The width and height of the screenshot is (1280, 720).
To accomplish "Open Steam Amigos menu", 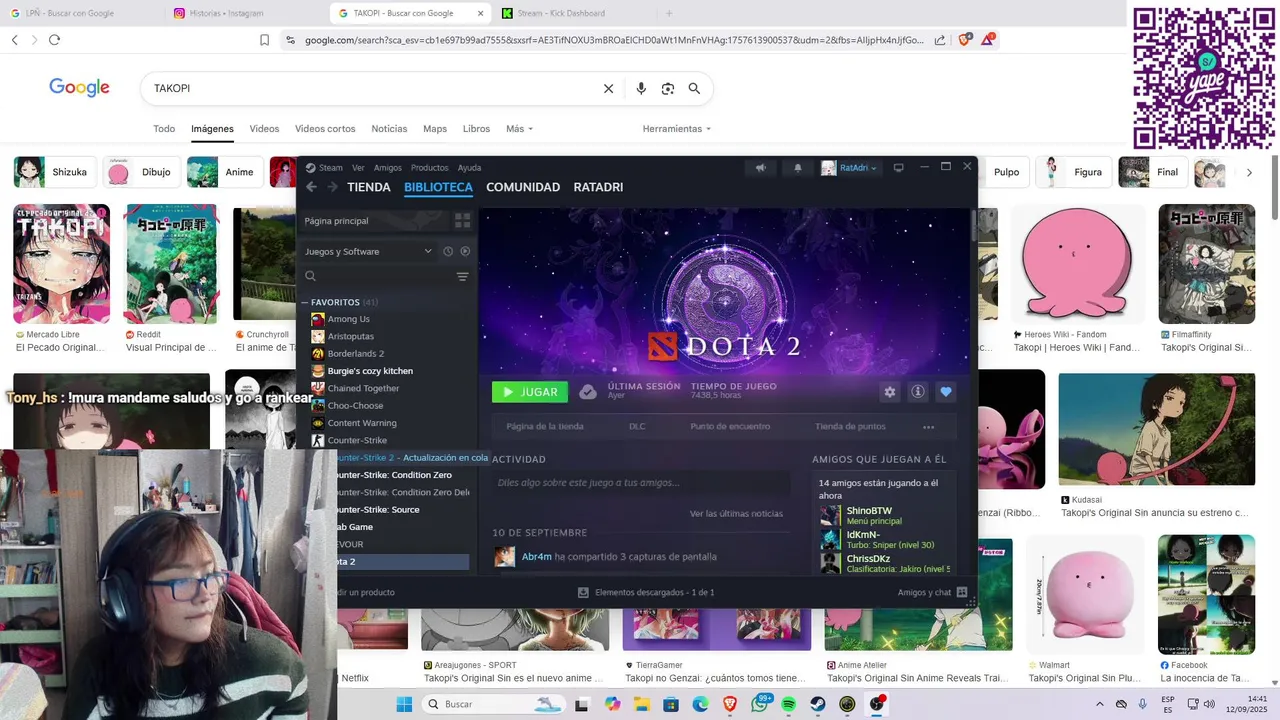I will tap(387, 168).
